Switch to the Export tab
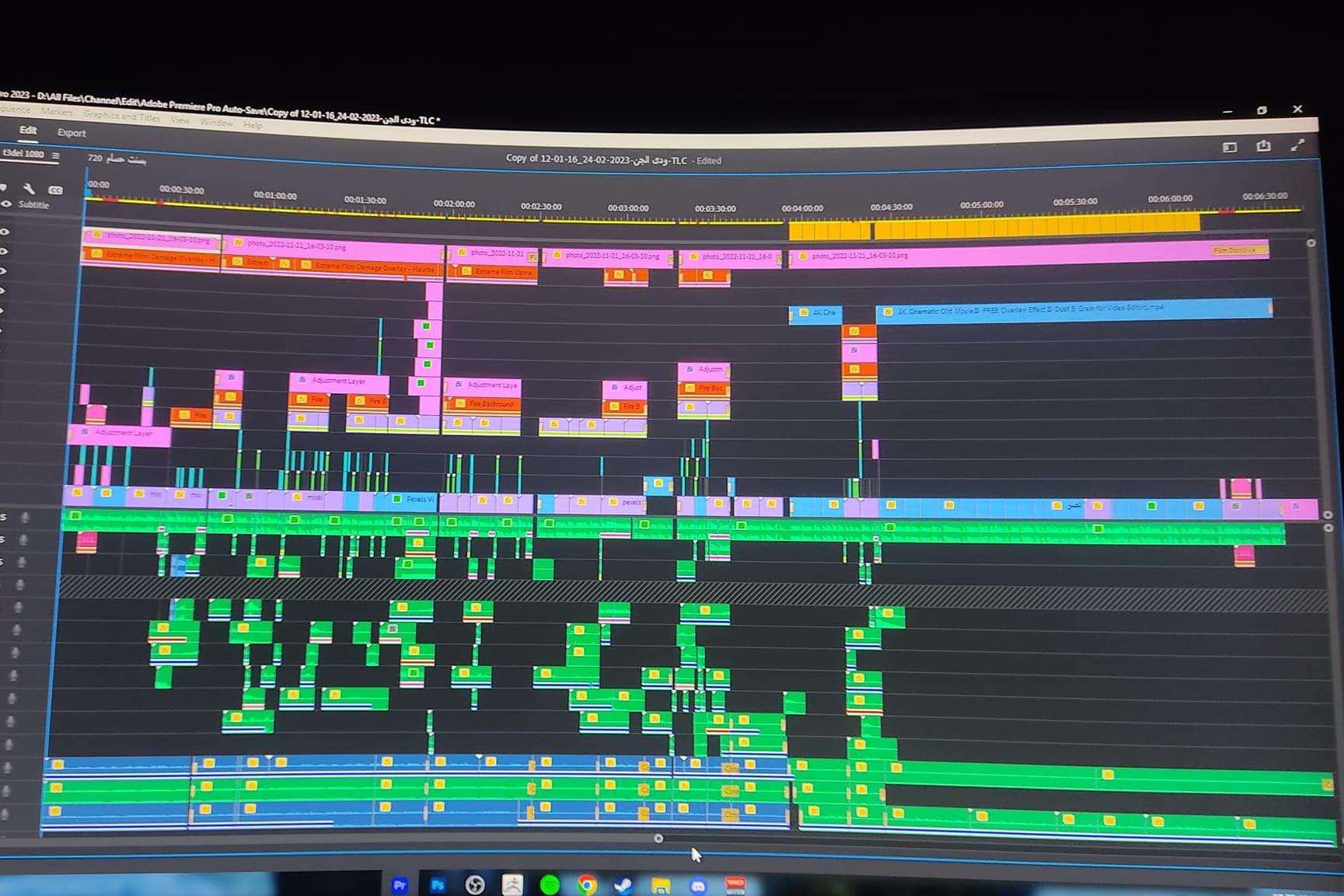The height and width of the screenshot is (896, 1344). click(x=72, y=133)
